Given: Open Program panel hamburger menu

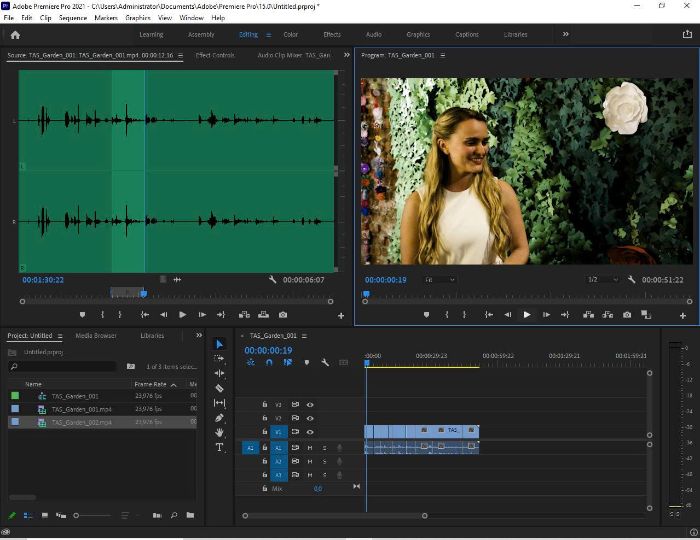Looking at the screenshot, I should (x=443, y=55).
